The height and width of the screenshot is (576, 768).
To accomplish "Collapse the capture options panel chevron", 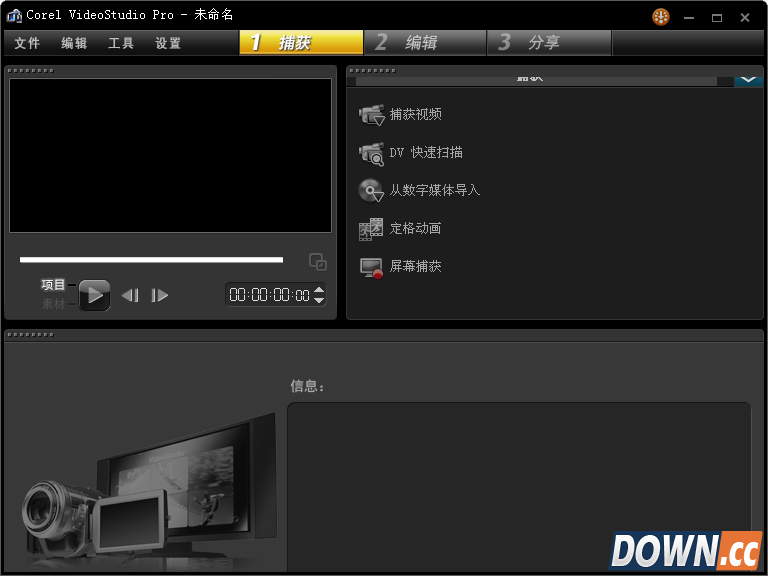I will click(748, 79).
